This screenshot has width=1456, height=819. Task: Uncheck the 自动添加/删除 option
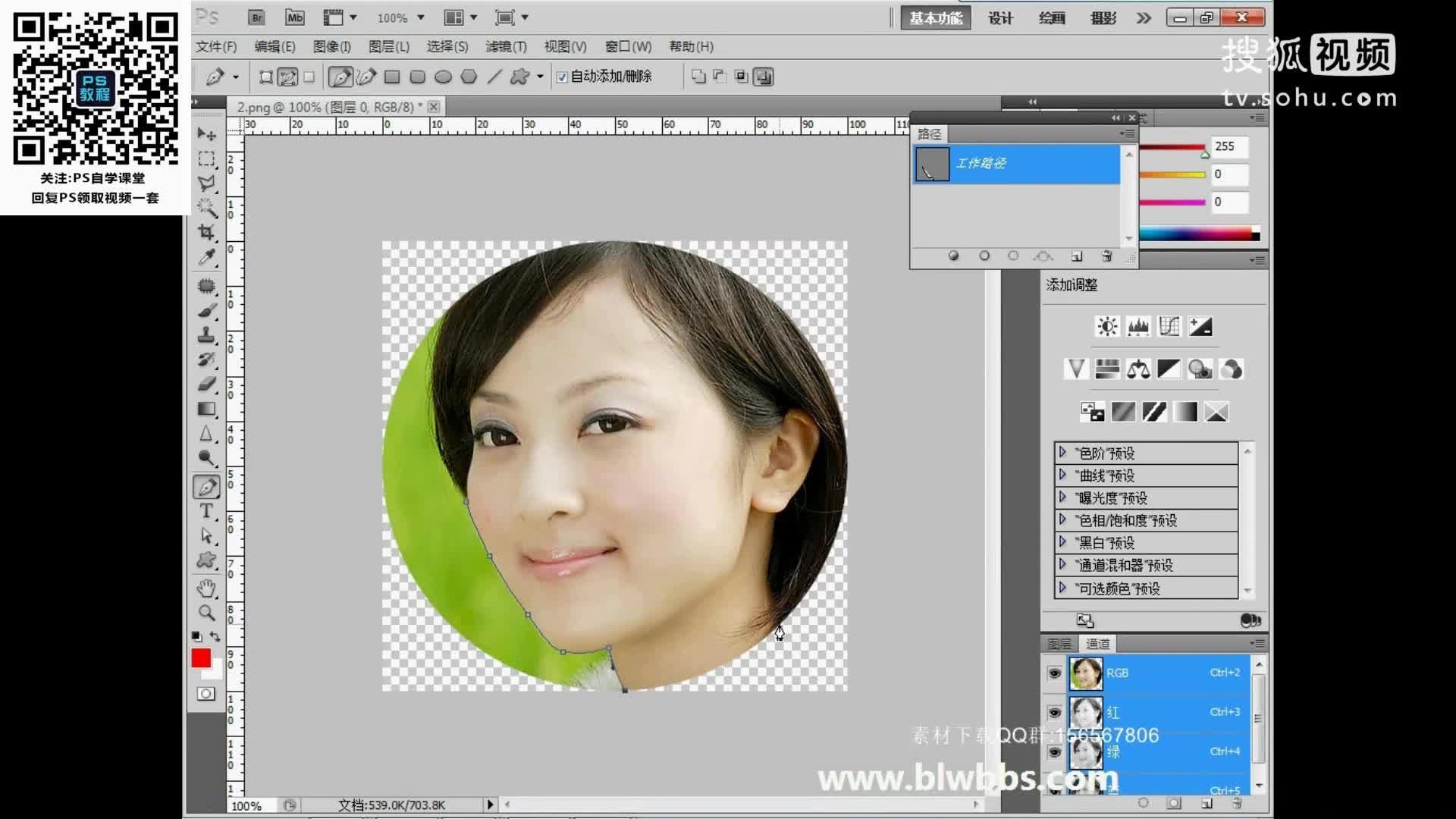(562, 77)
